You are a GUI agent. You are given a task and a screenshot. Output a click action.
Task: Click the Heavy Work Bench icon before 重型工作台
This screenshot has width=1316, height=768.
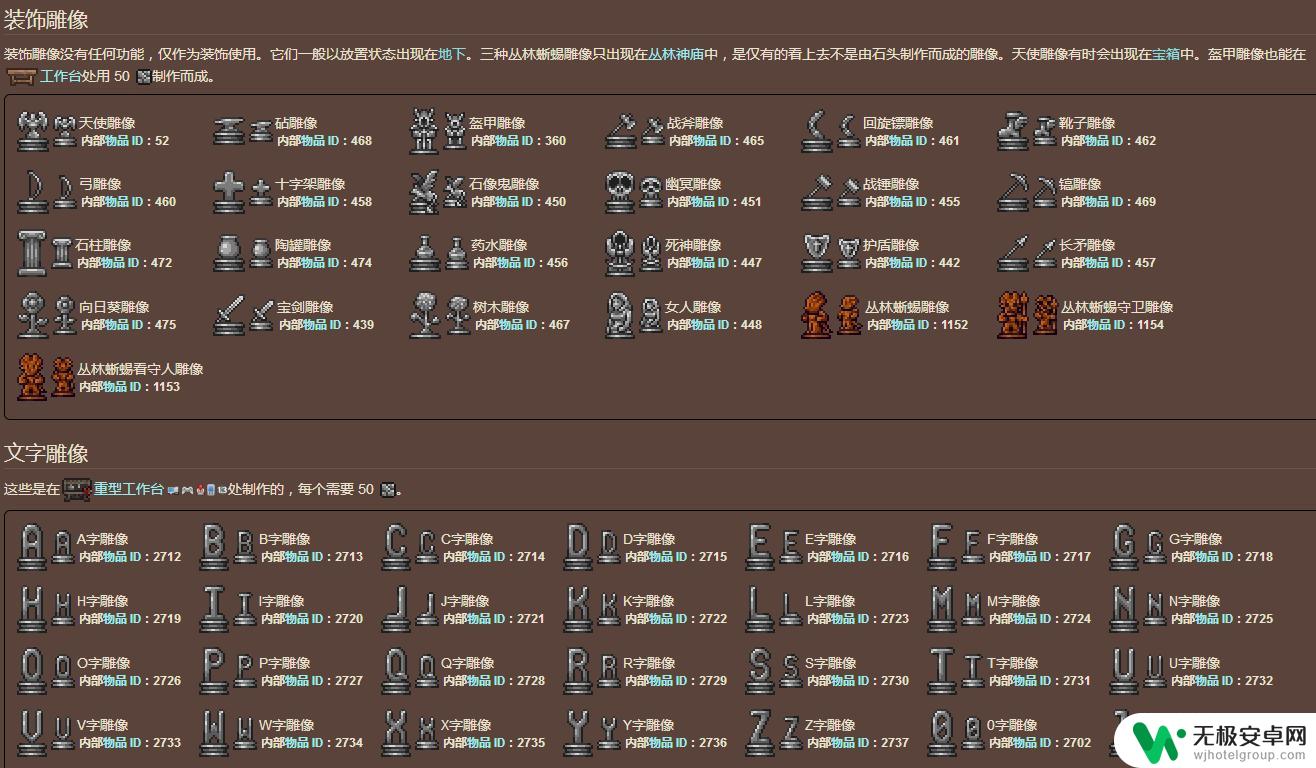[77, 489]
